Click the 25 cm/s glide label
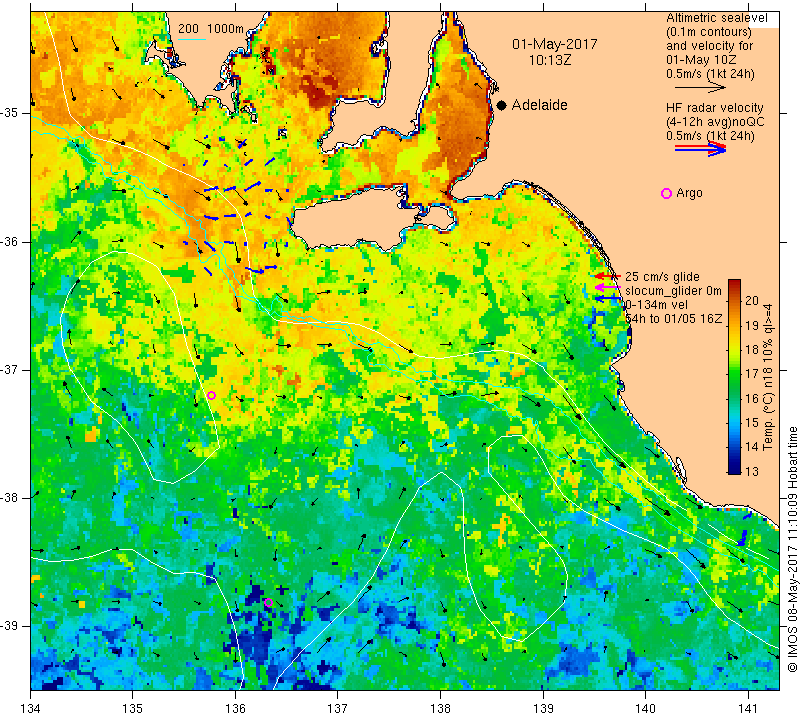The width and height of the screenshot is (800, 720). tap(662, 277)
